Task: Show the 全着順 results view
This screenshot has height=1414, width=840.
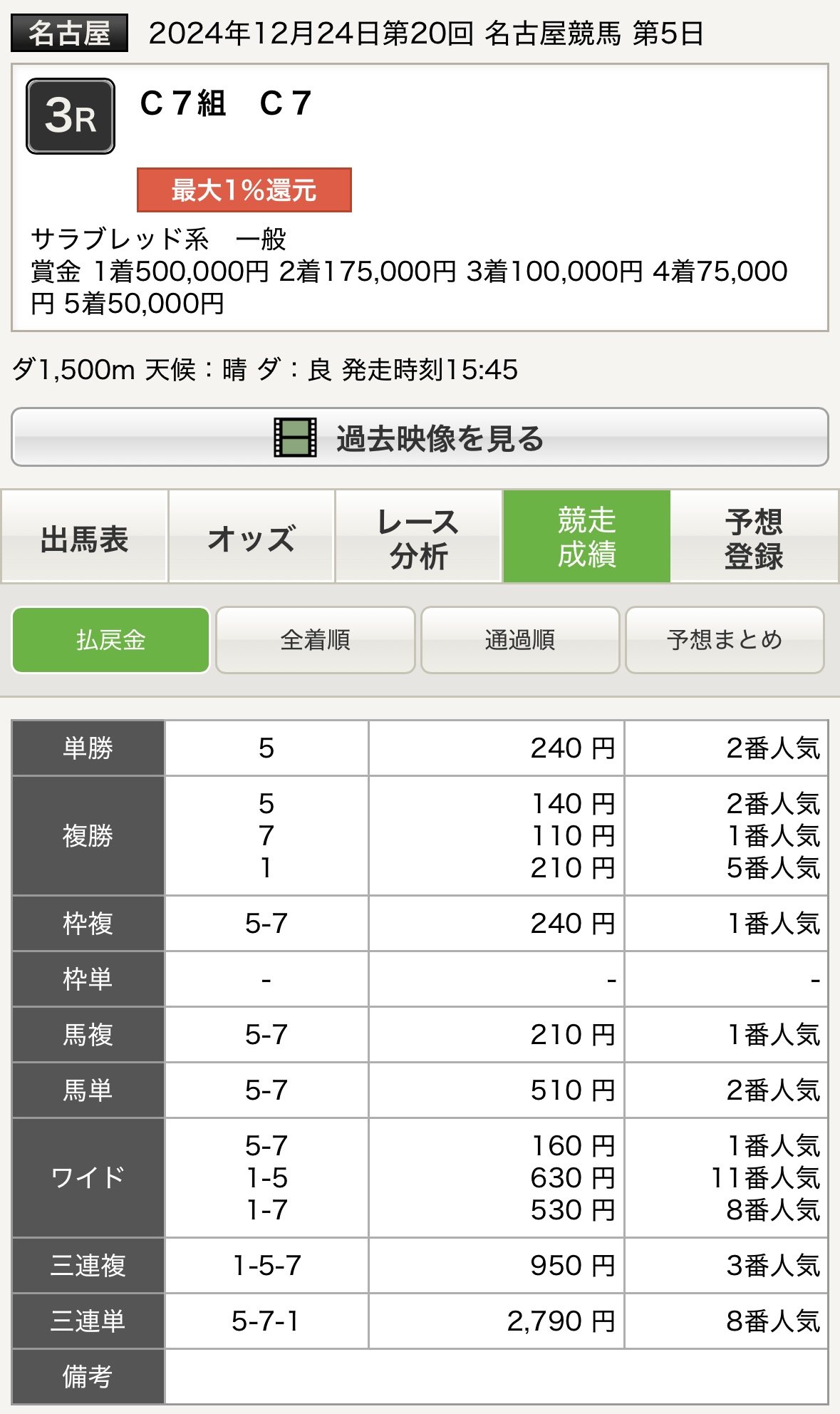Action: coord(316,640)
